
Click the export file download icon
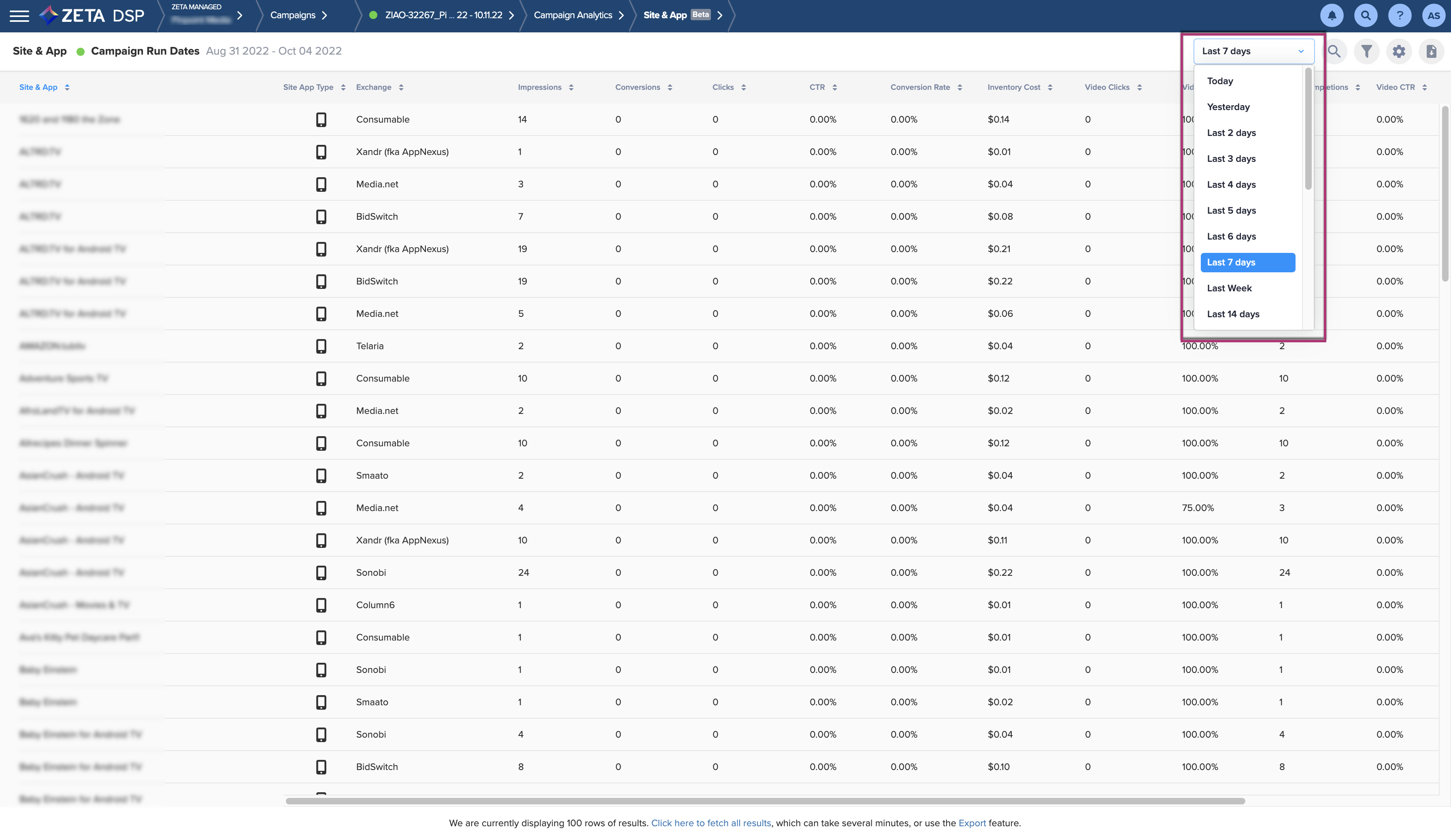tap(1431, 51)
